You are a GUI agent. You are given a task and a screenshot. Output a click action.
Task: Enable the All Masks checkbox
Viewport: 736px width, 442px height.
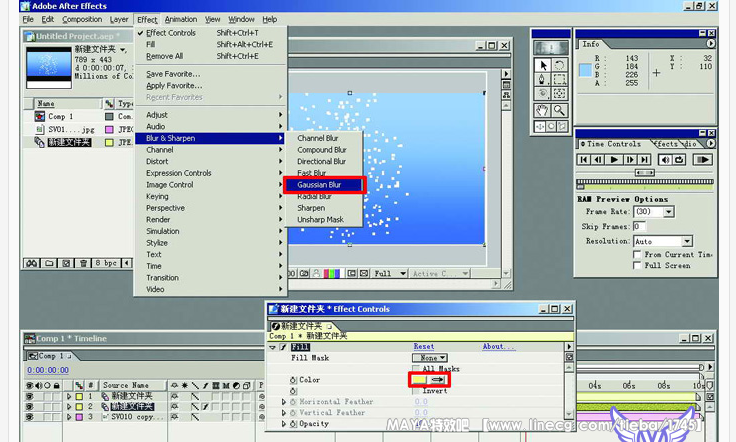point(416,369)
